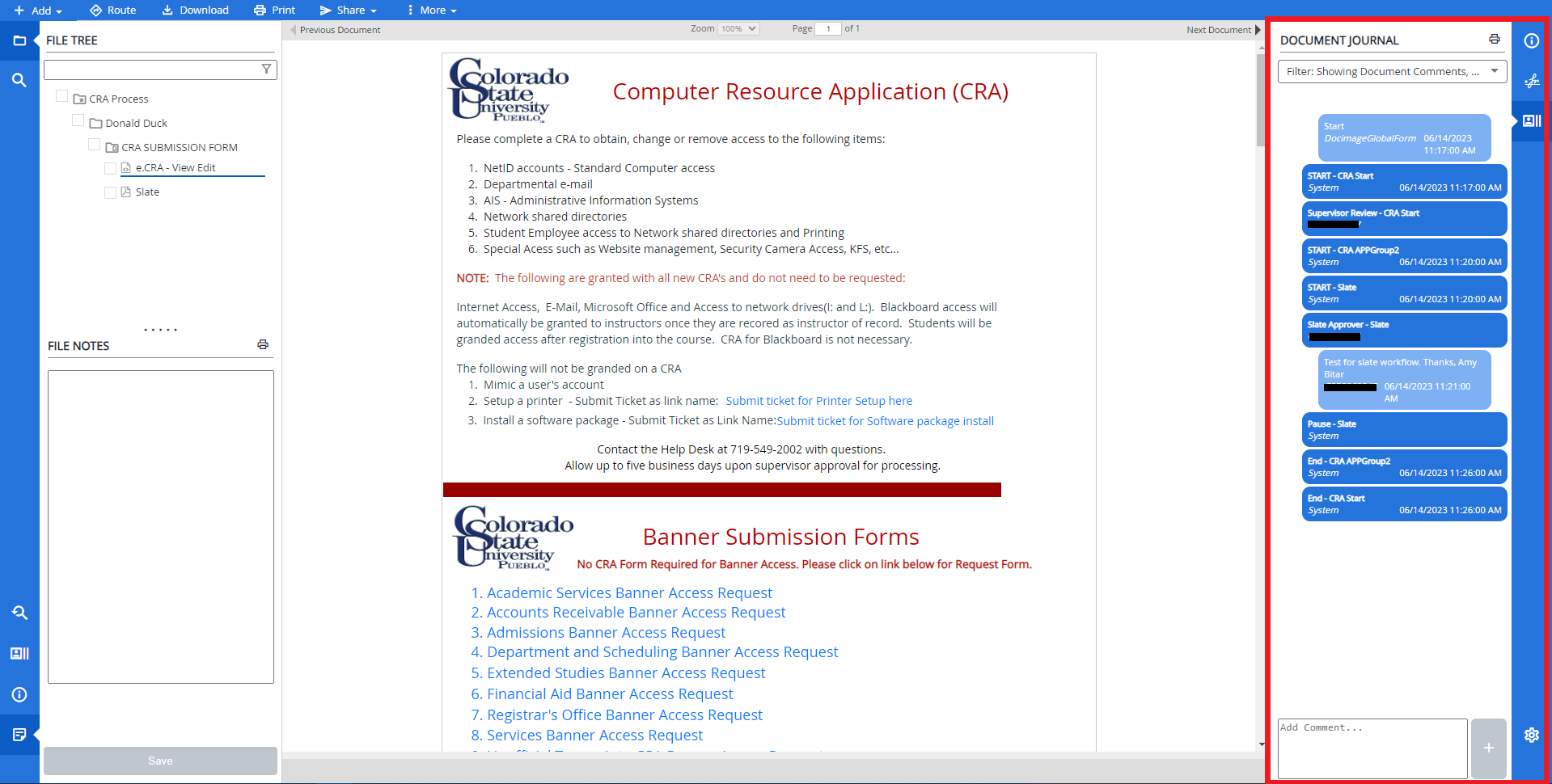Select the CRA SUBMISSION FORM folder
This screenshot has width=1552, height=784.
(x=171, y=147)
